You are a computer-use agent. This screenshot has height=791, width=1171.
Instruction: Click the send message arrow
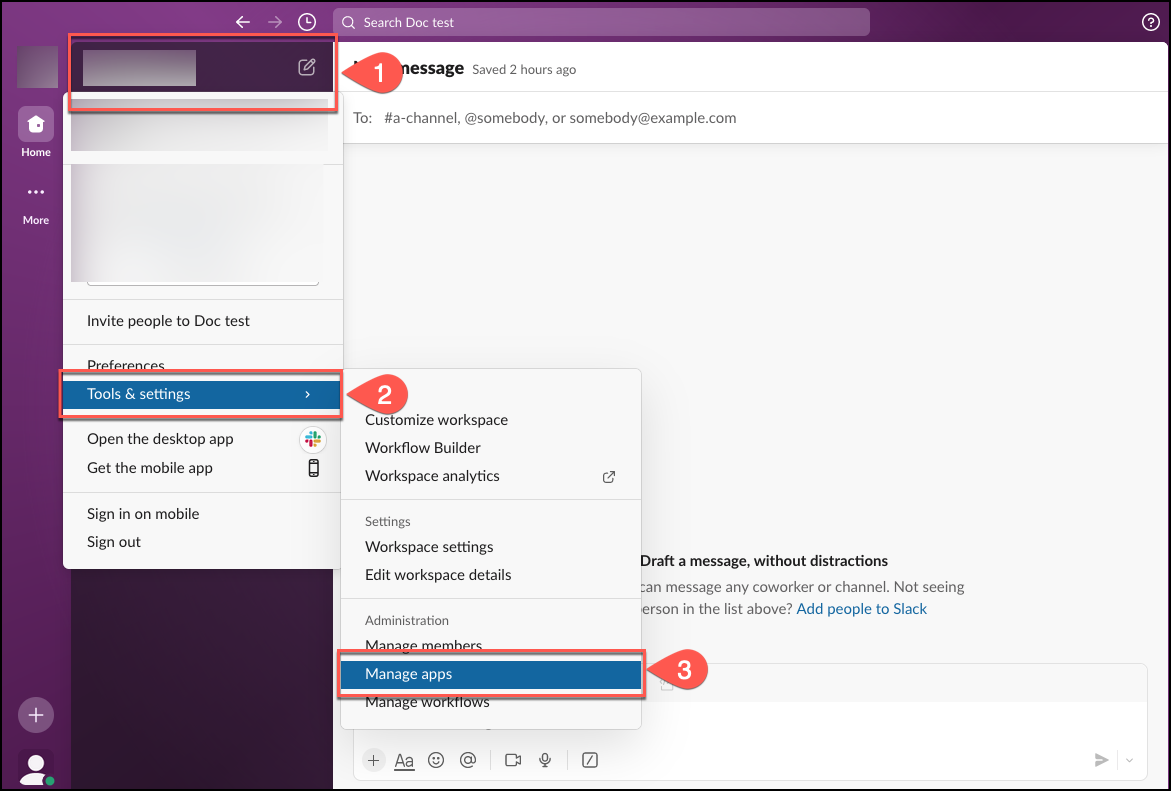point(1101,760)
